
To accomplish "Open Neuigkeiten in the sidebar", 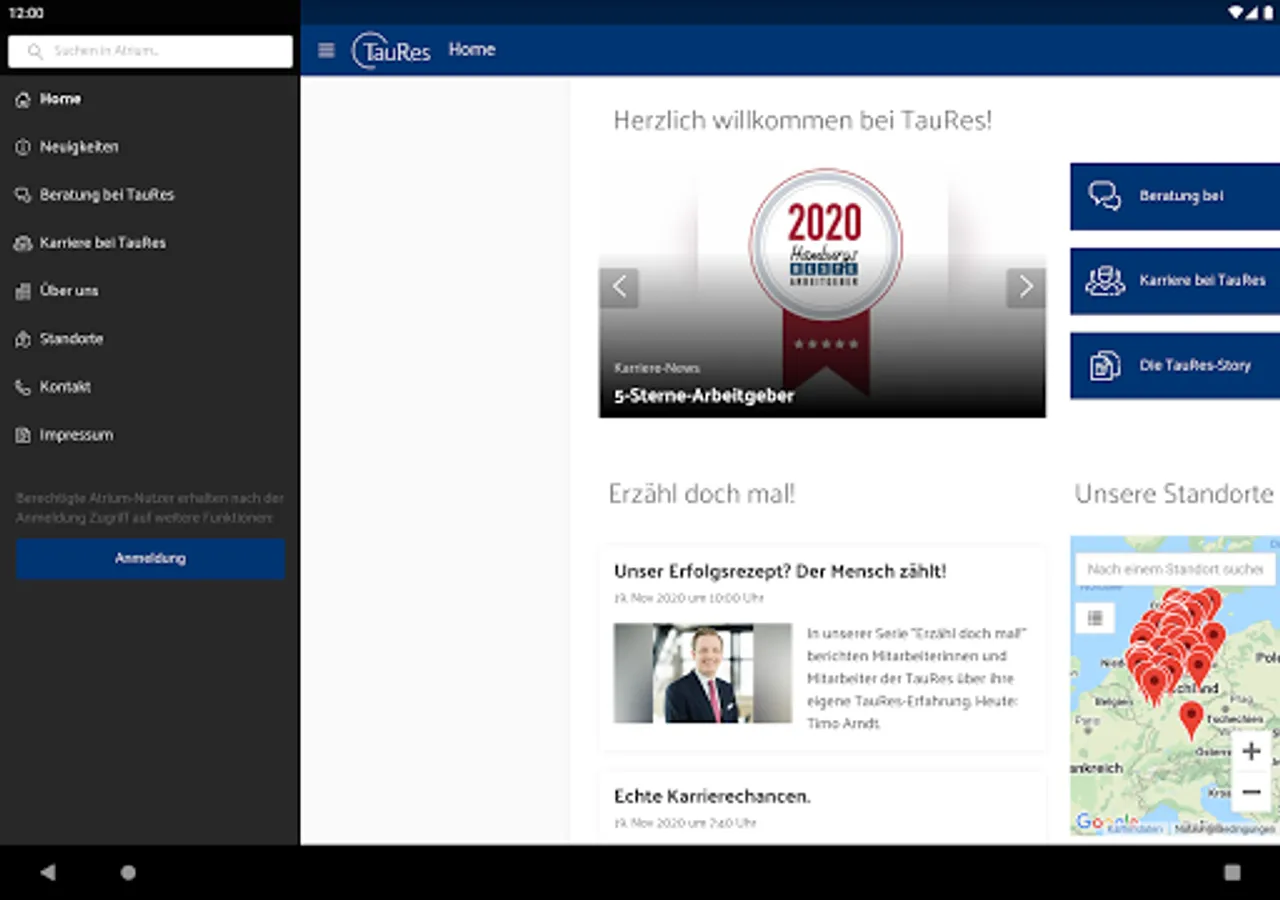I will tap(150, 147).
